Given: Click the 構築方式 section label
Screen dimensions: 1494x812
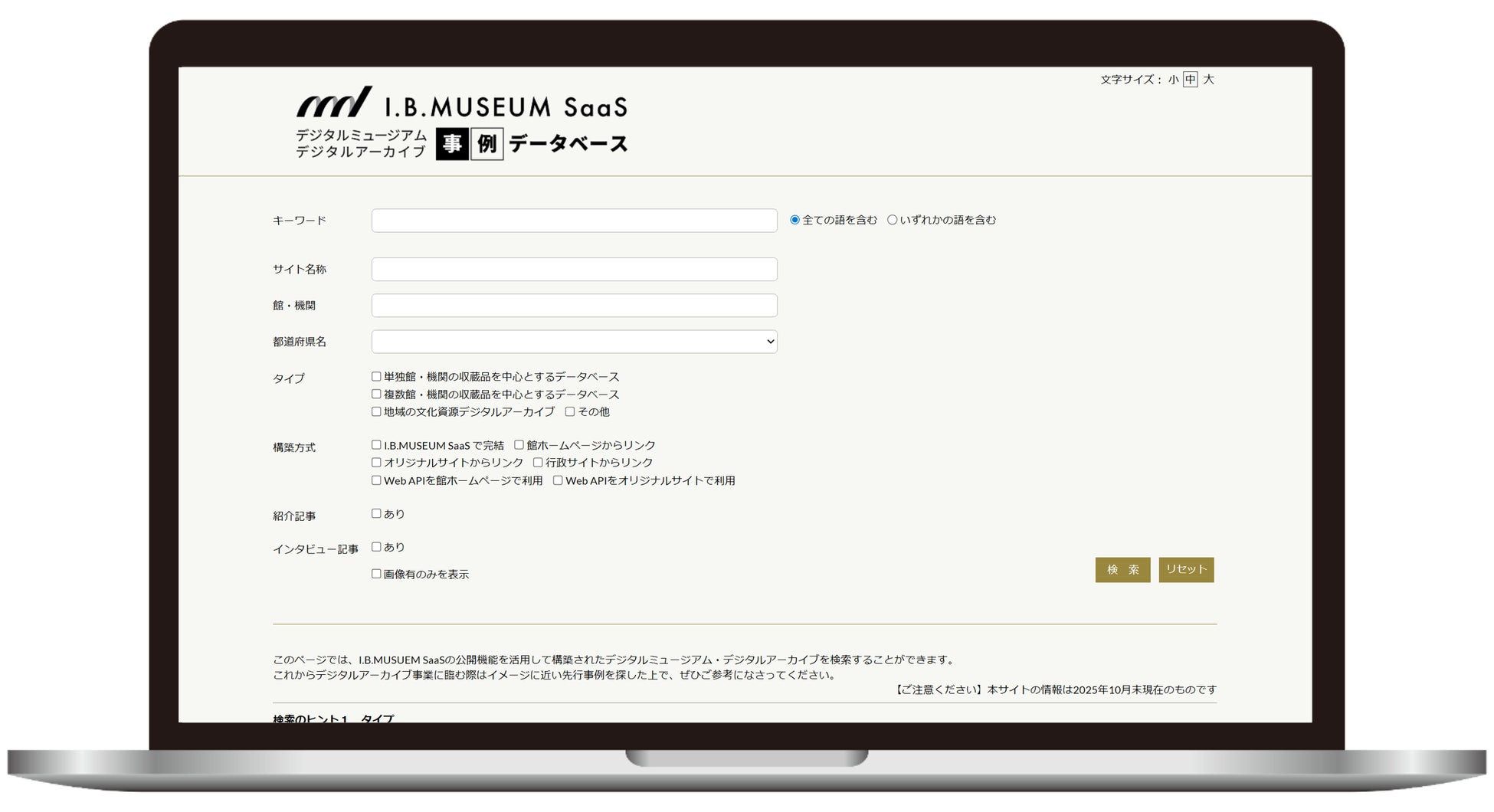Looking at the screenshot, I should click(x=294, y=447).
